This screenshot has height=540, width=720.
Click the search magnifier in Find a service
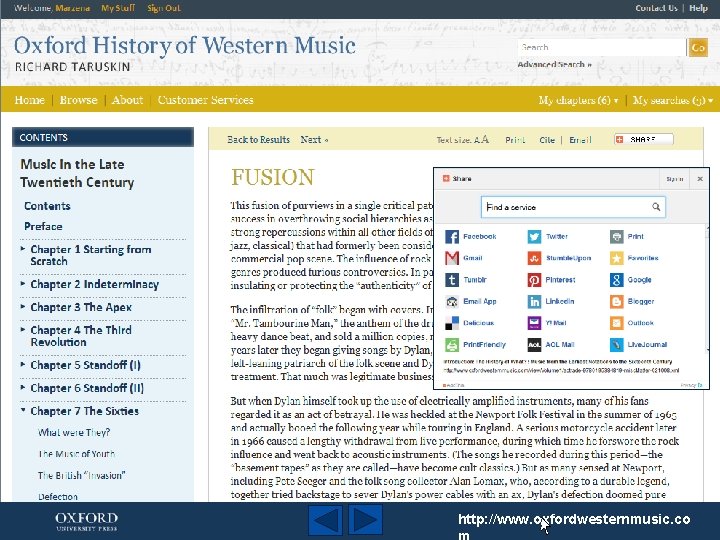(656, 207)
